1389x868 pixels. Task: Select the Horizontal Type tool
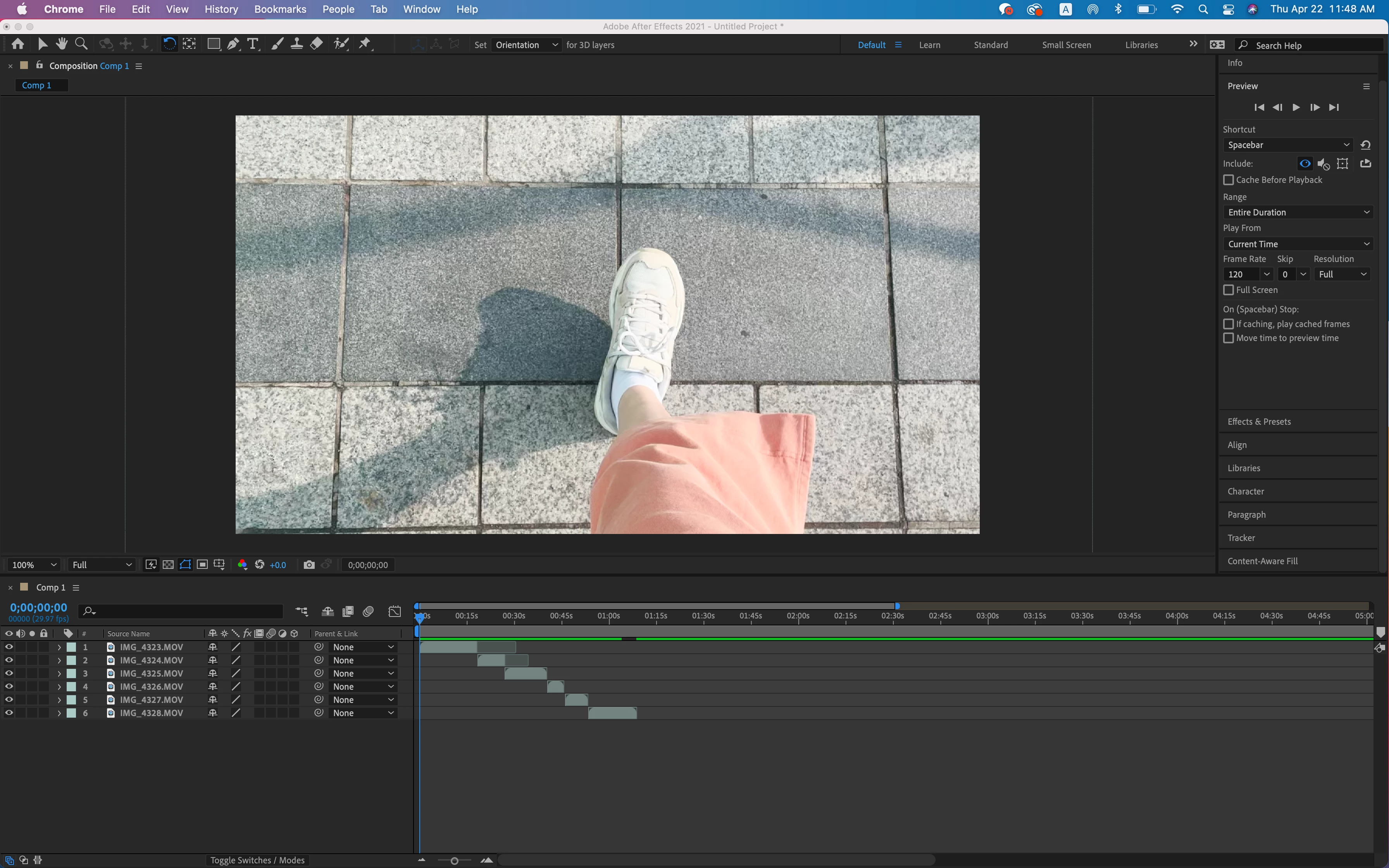(253, 44)
